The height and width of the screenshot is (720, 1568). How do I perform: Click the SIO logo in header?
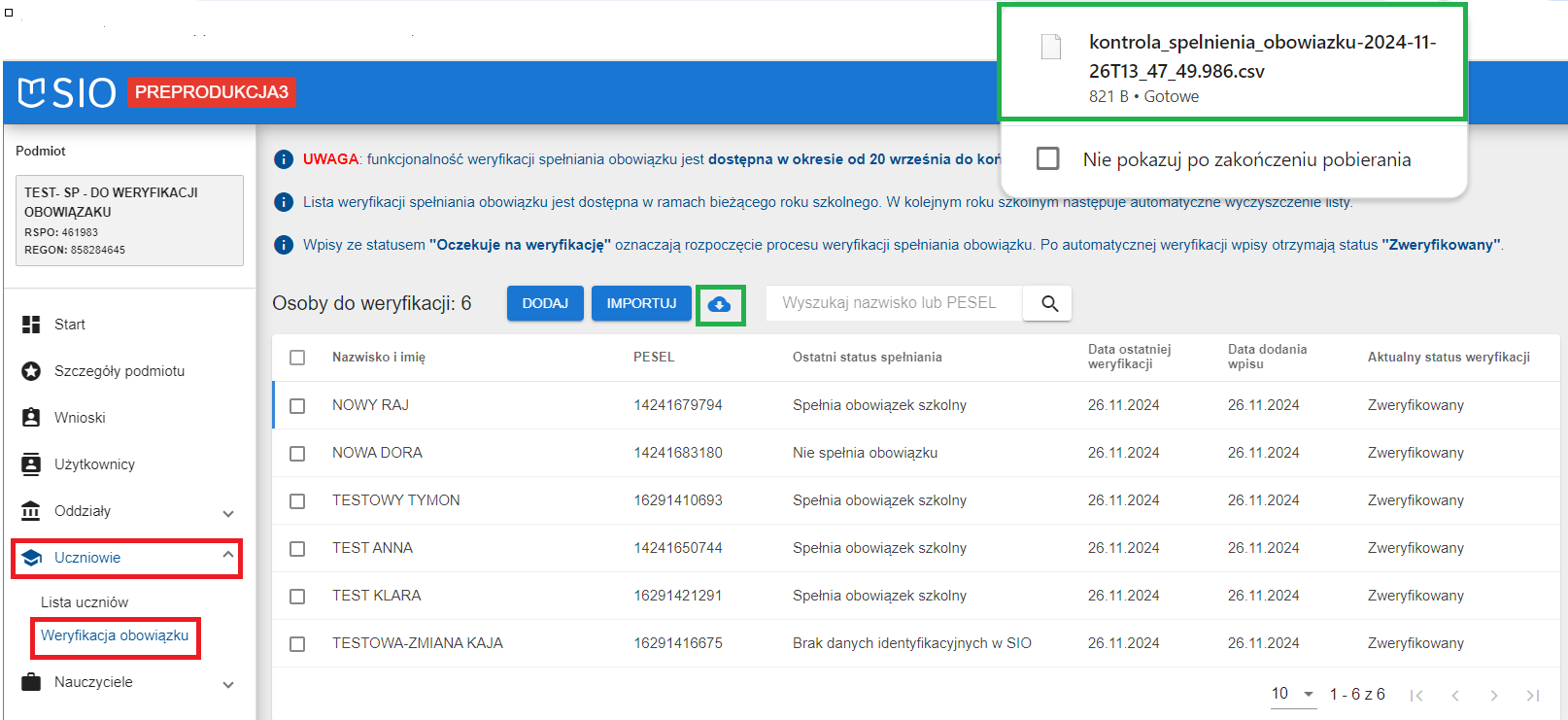[67, 92]
